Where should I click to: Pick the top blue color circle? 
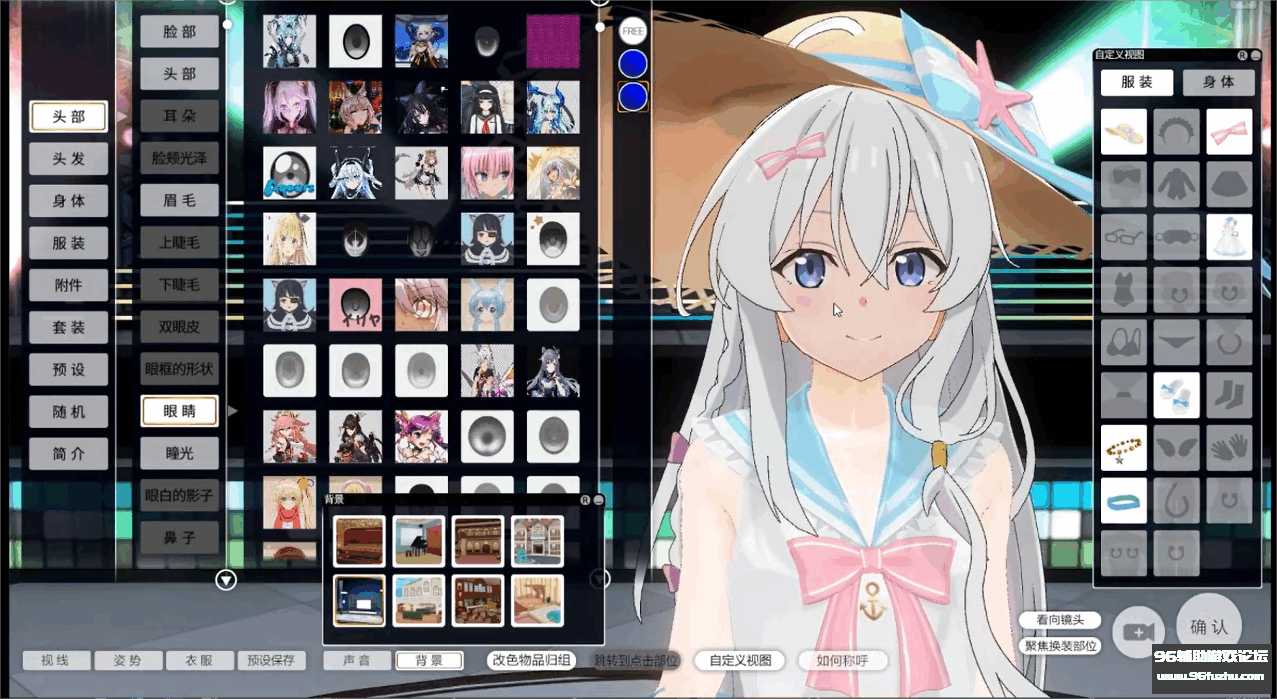tap(631, 64)
